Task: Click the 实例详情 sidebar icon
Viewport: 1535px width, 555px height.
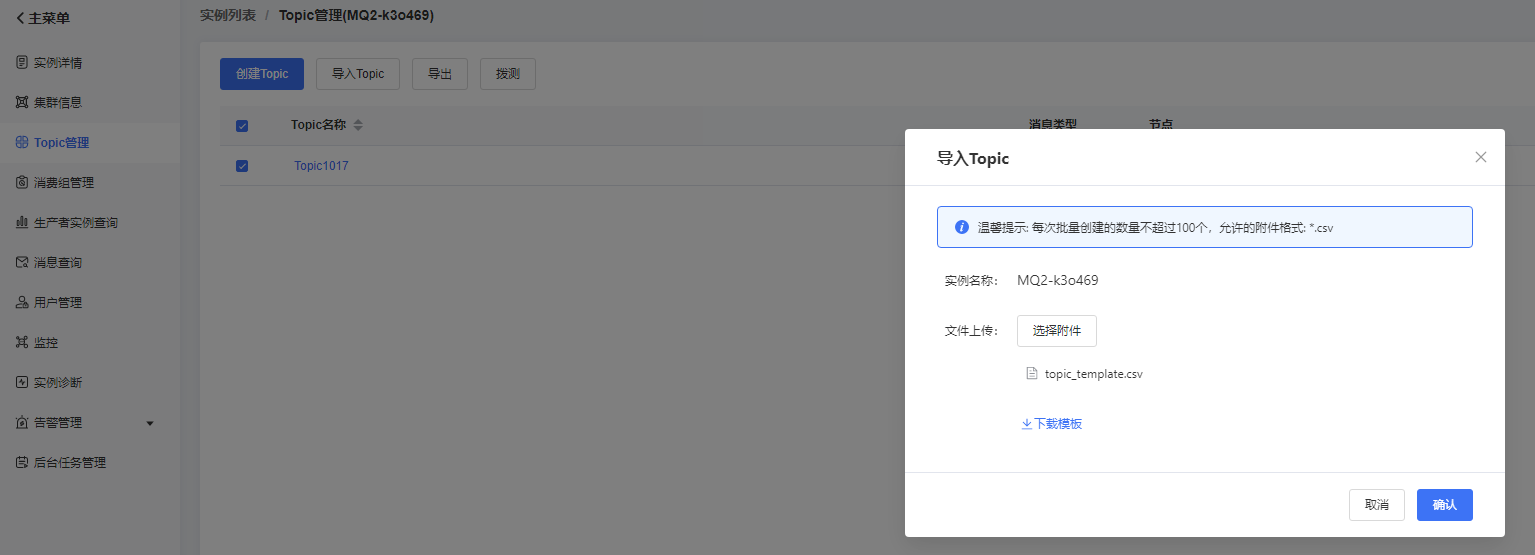Action: coord(22,62)
